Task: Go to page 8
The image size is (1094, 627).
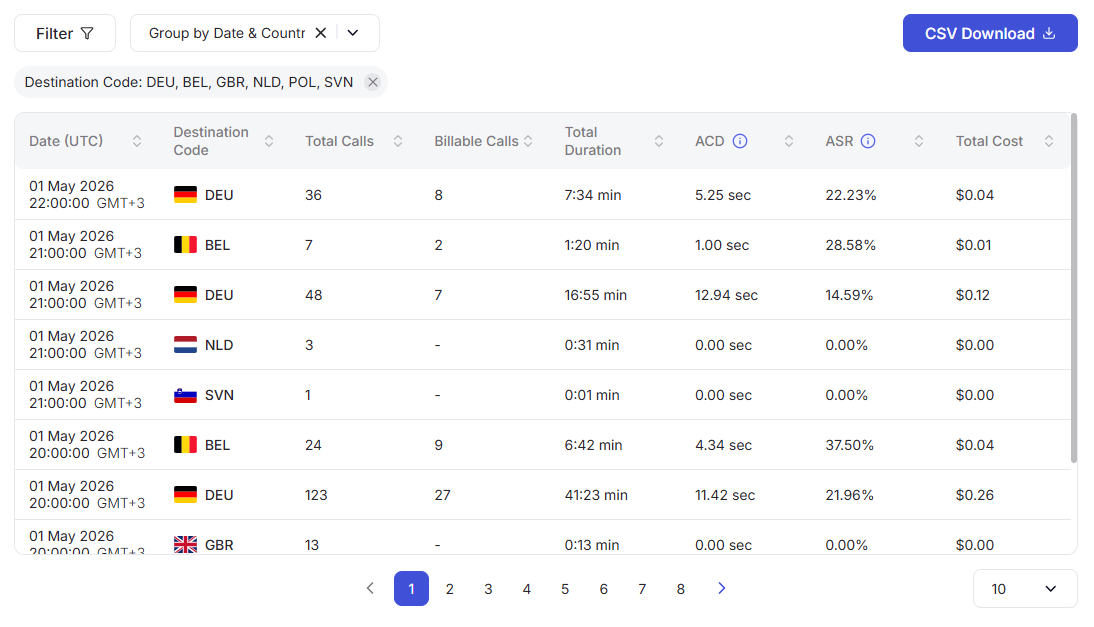Action: [x=680, y=589]
